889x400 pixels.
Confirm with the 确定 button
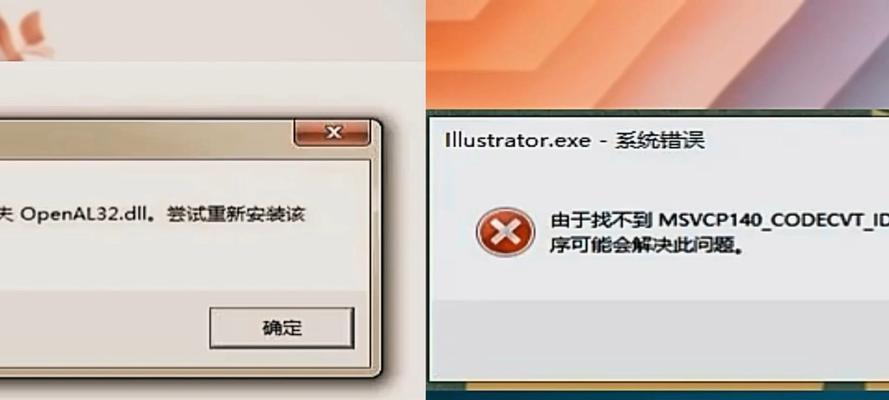tap(282, 327)
